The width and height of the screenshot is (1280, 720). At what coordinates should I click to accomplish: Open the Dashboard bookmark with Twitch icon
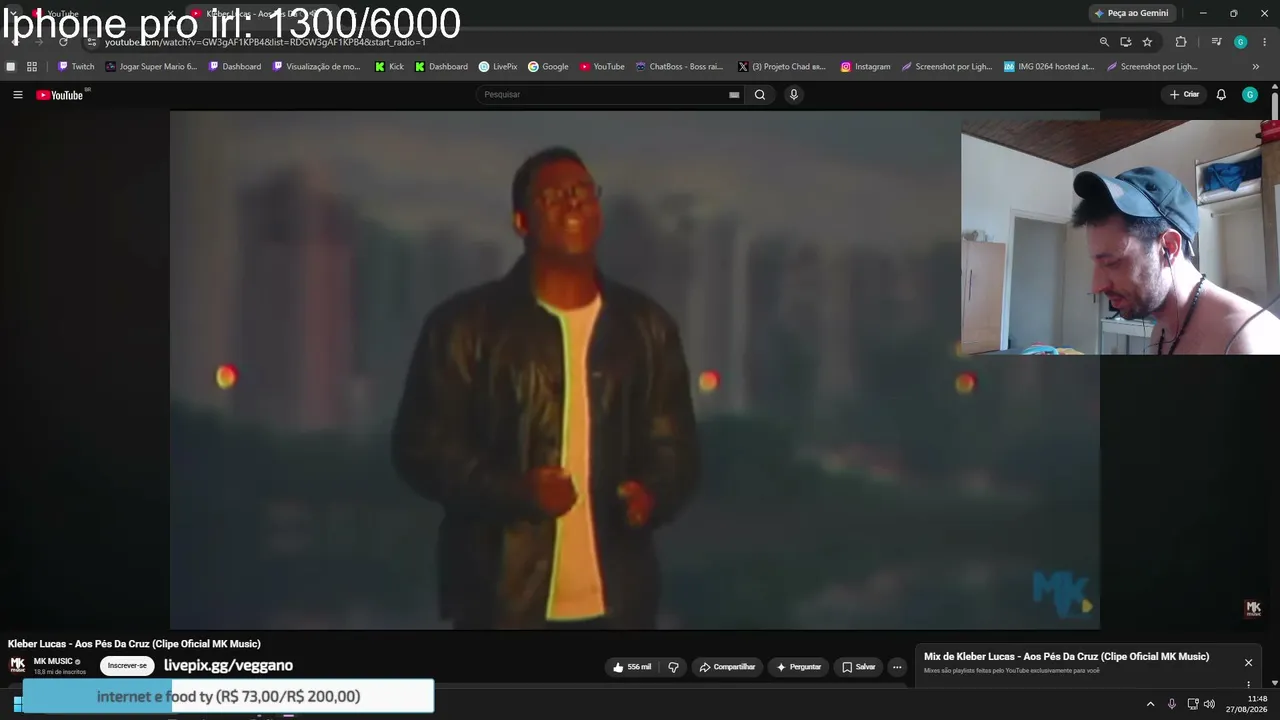[235, 67]
